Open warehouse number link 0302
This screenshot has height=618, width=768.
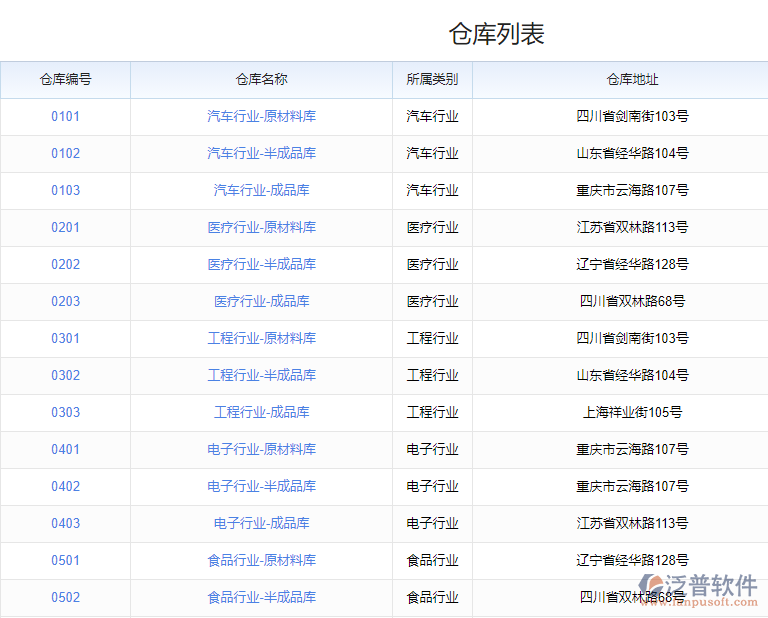(x=65, y=375)
